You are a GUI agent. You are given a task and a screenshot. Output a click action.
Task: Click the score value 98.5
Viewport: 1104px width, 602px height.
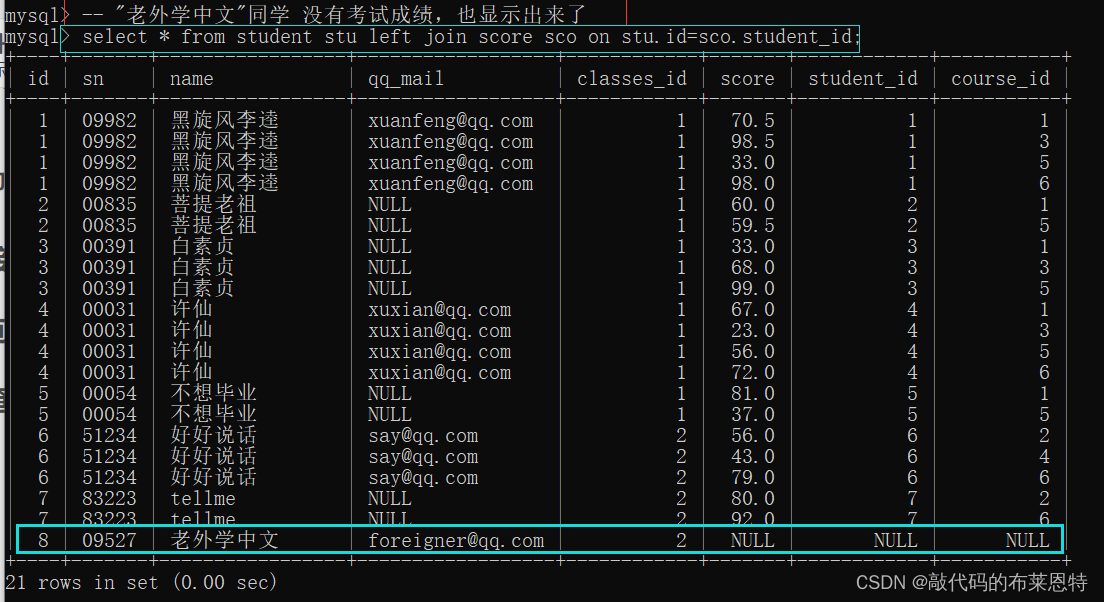coord(753,142)
